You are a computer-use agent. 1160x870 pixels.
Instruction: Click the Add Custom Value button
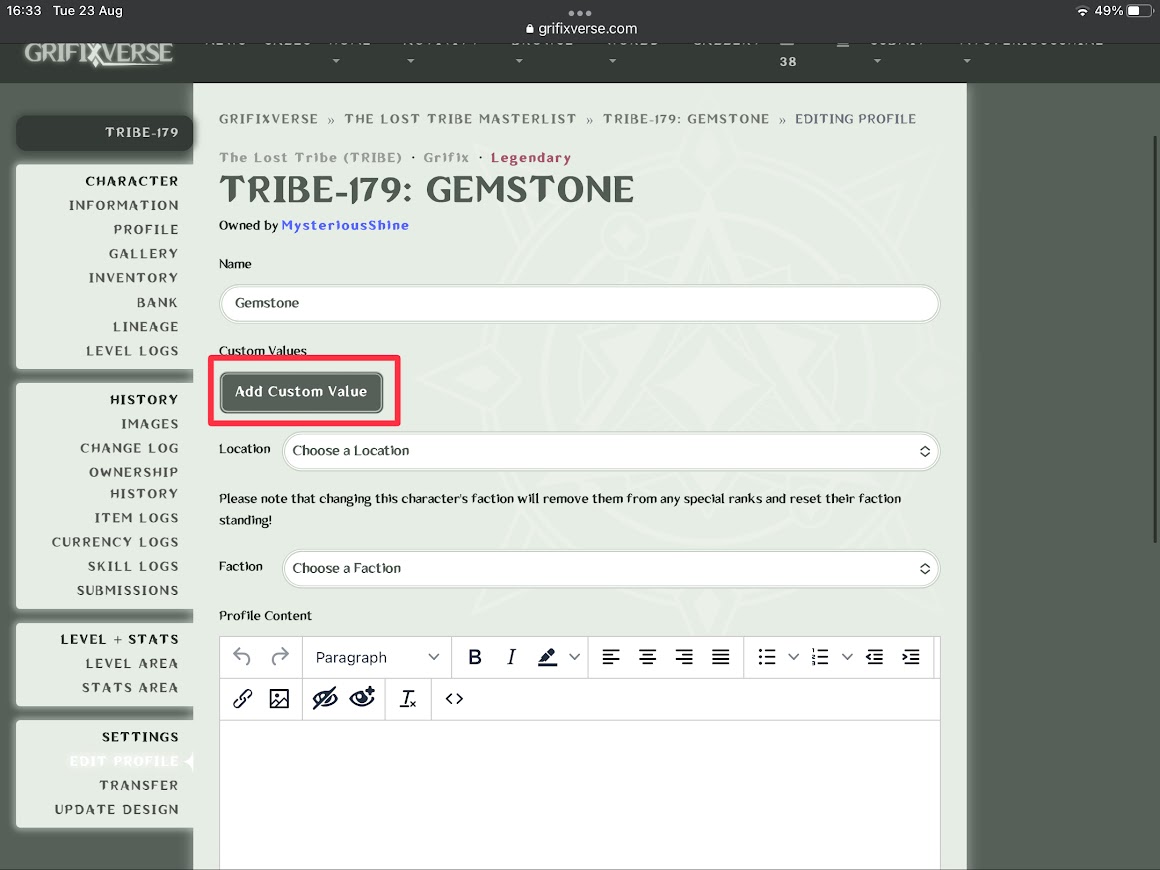[301, 392]
